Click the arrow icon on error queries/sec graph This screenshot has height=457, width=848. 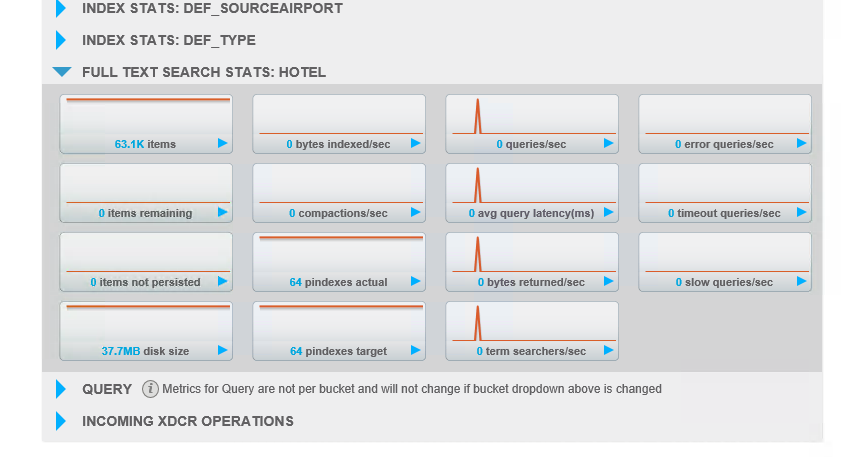click(x=802, y=144)
